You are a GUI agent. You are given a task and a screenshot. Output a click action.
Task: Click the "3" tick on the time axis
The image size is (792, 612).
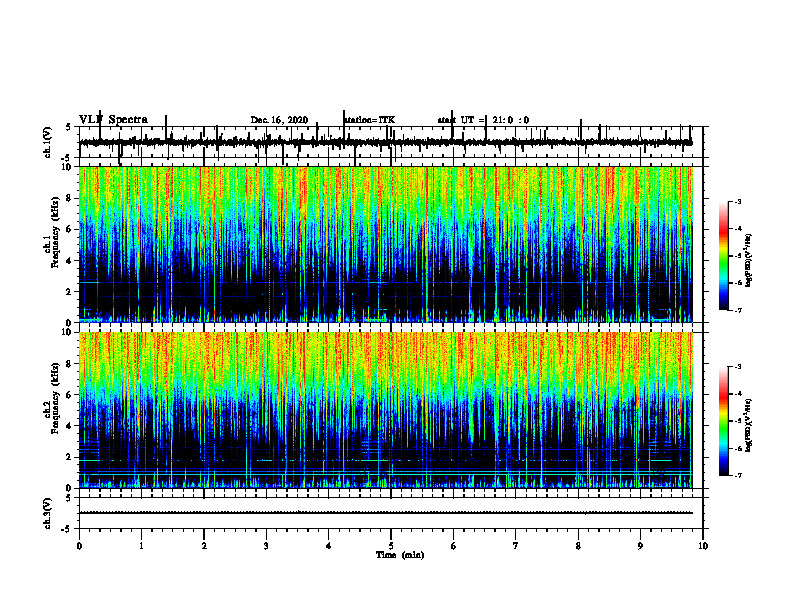coord(266,546)
